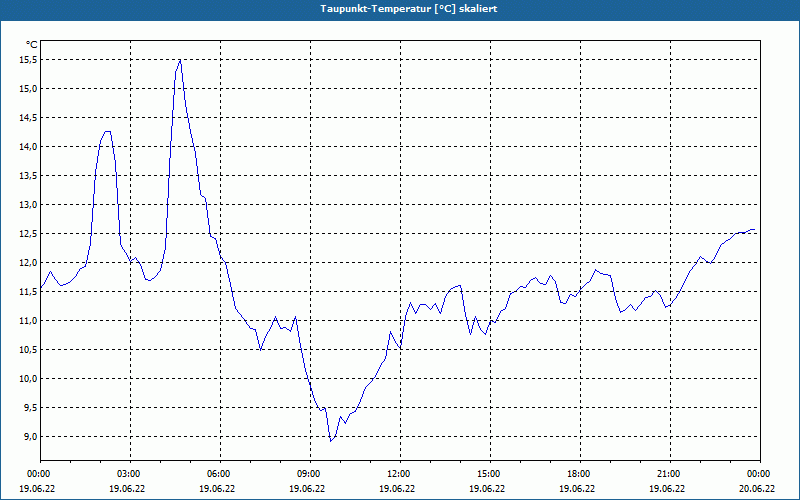Select the 11,0 y-axis label
800x500 pixels.
click(x=29, y=320)
